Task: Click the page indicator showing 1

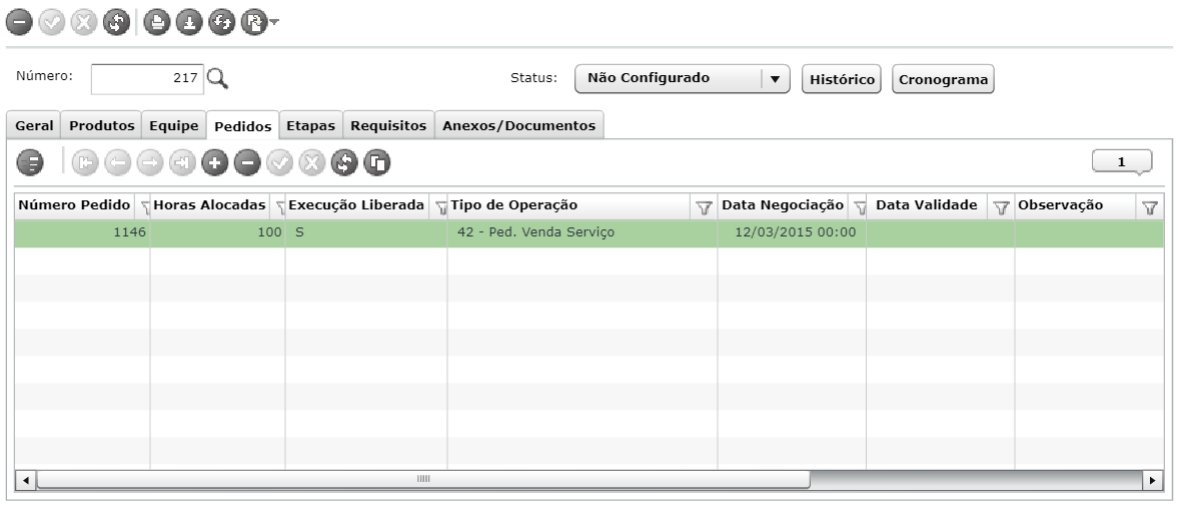Action: pyautogui.click(x=1122, y=162)
